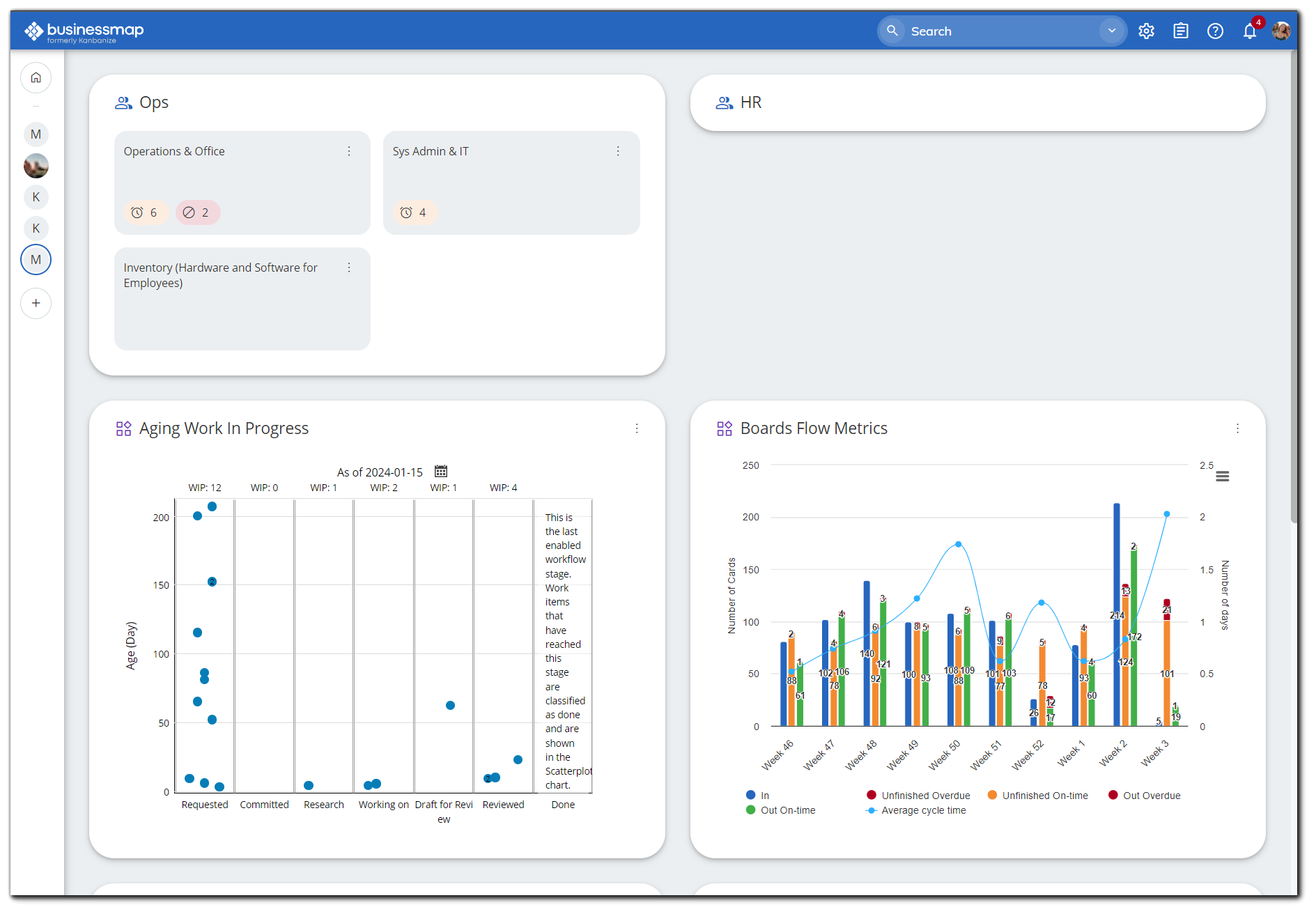Image resolution: width=1316 pixels, height=914 pixels.
Task: Open the kebab menu on the Operations & Office card
Action: tap(348, 150)
